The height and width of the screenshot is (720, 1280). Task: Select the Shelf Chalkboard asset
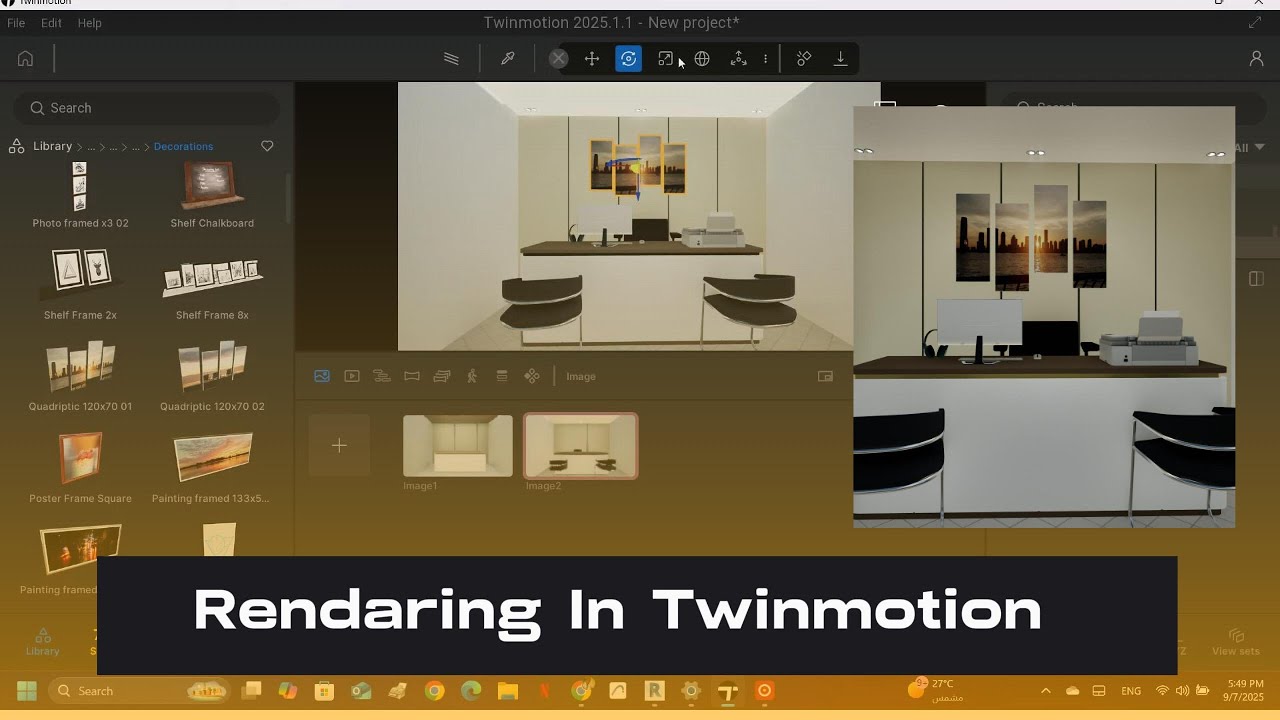[x=212, y=194]
